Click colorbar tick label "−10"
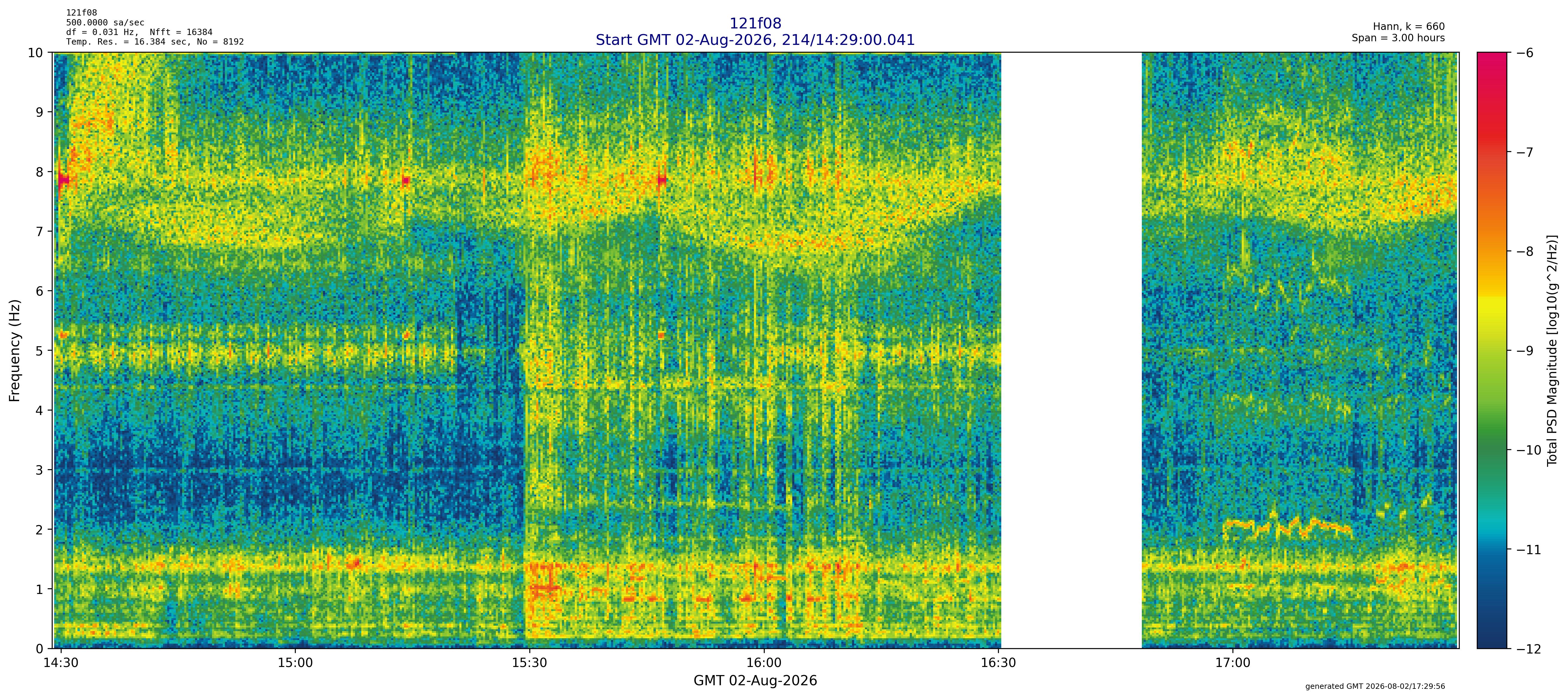This screenshot has width=1568, height=699. tap(1529, 450)
